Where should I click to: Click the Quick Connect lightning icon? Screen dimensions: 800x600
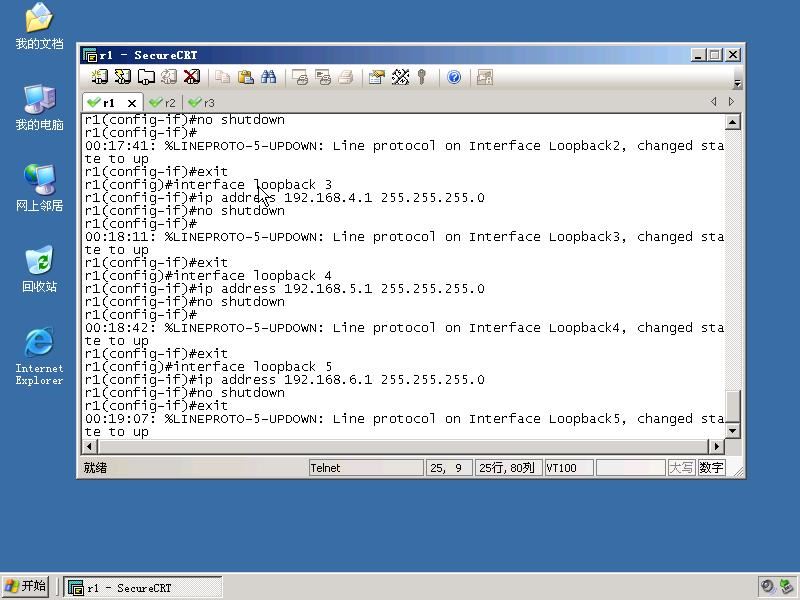(x=122, y=77)
